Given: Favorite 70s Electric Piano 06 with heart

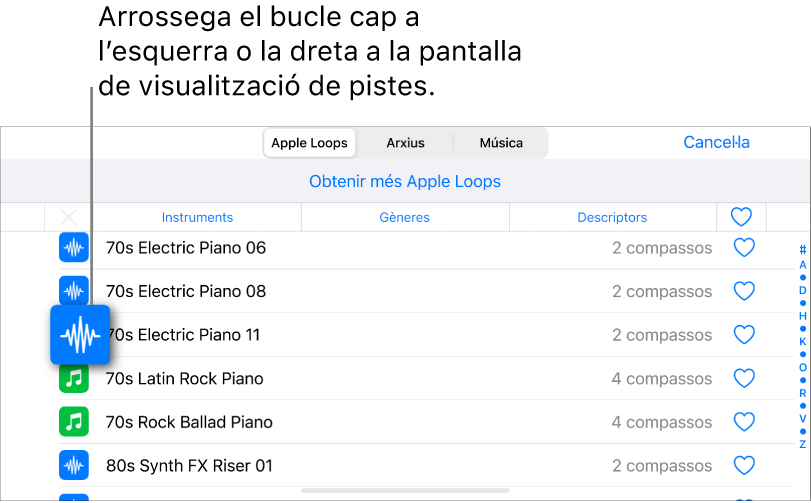Looking at the screenshot, I should (744, 248).
